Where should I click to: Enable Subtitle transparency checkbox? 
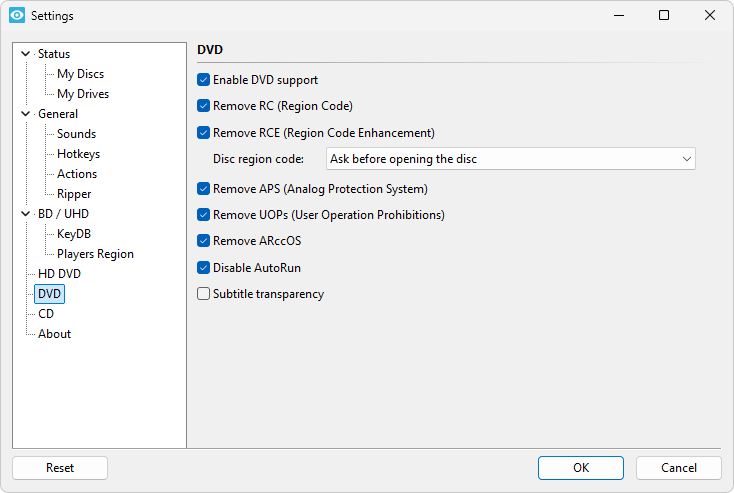[x=204, y=294]
